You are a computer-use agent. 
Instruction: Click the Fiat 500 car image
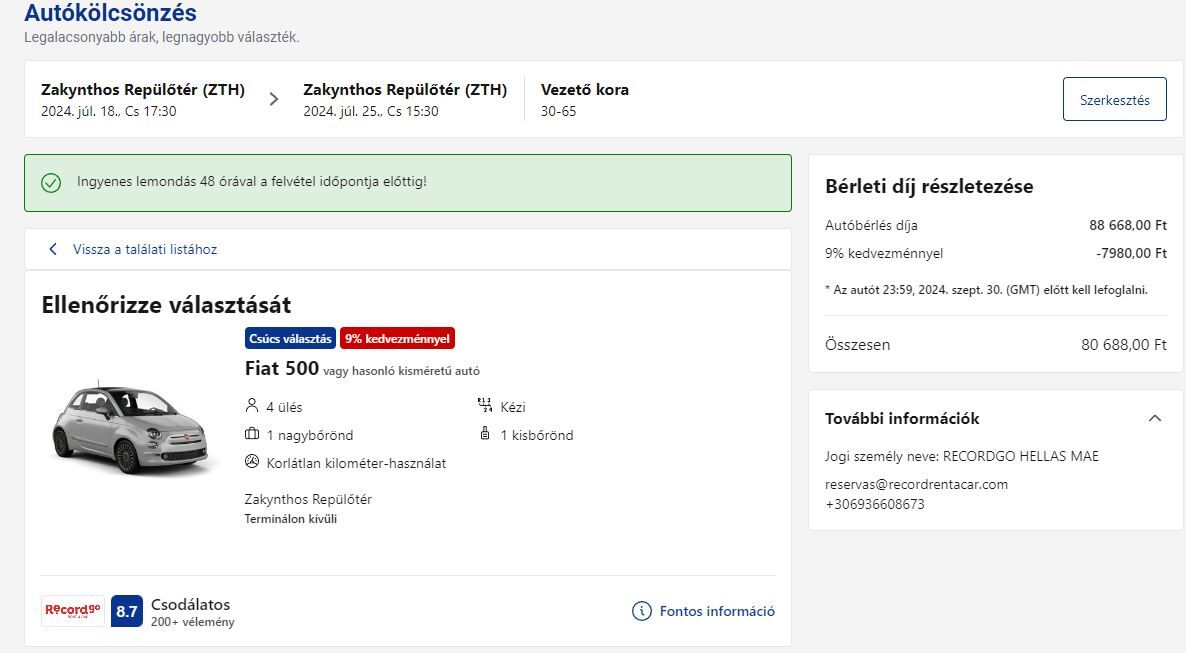[x=130, y=430]
